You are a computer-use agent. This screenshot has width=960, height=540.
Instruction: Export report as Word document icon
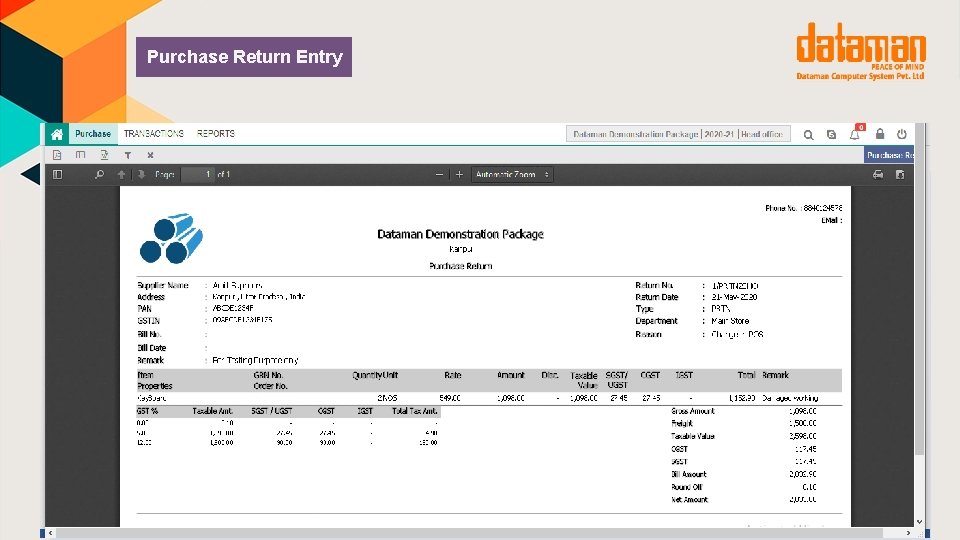tap(104, 155)
